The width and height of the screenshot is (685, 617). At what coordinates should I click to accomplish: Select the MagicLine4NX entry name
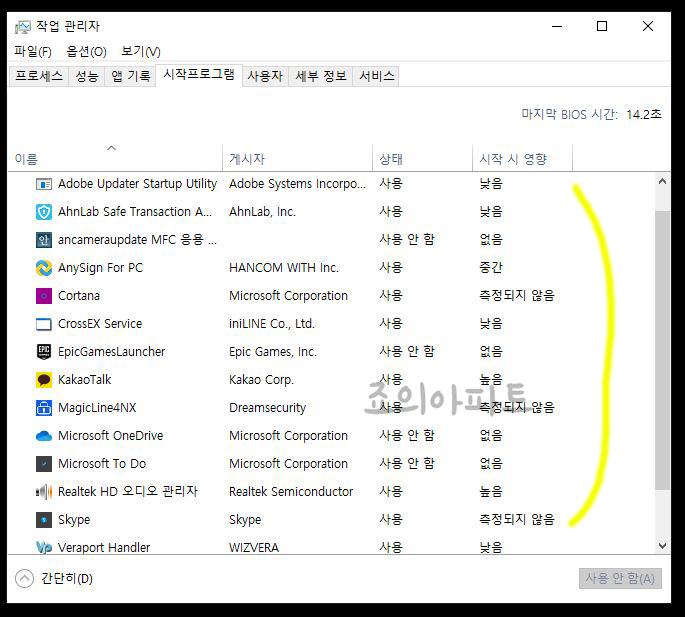97,408
